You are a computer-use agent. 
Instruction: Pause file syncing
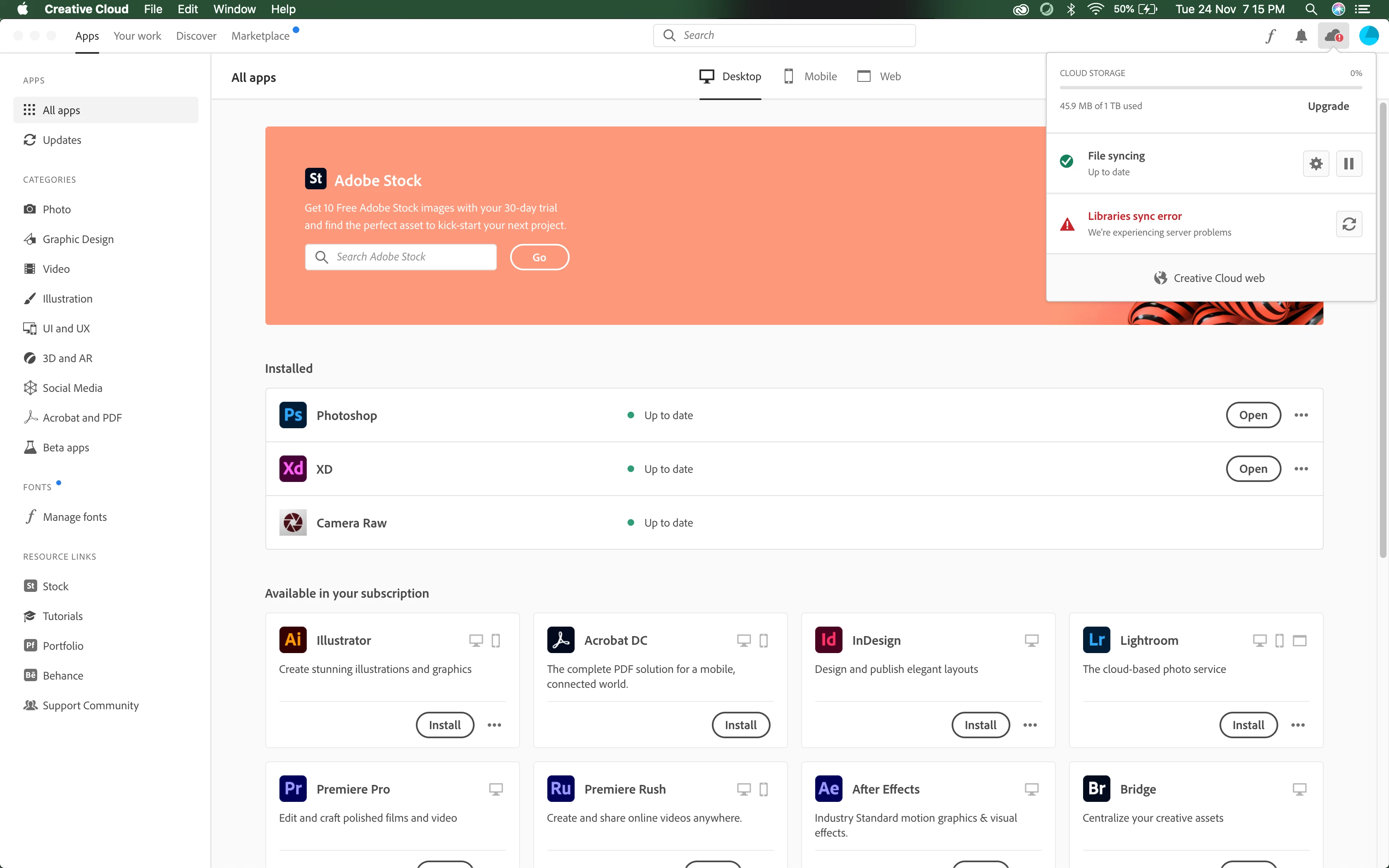(x=1349, y=164)
